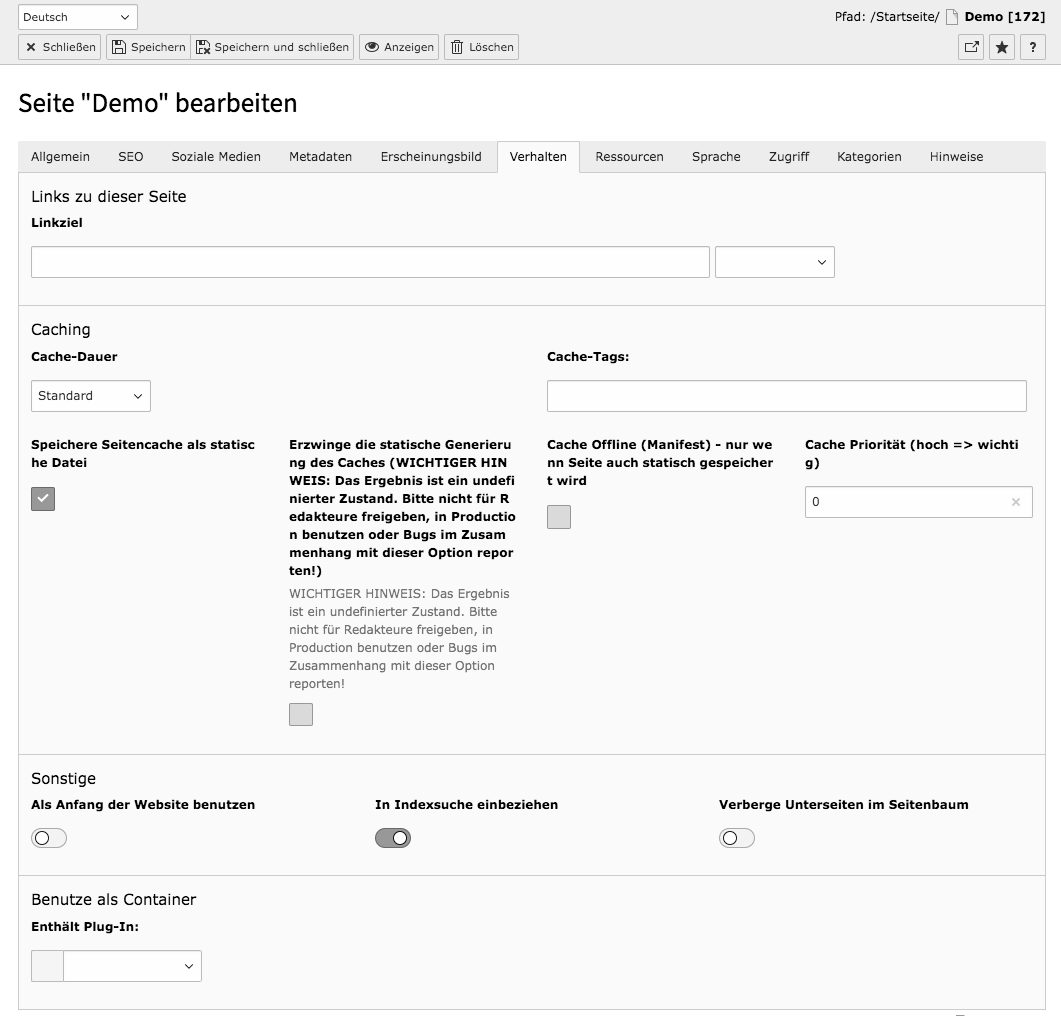Click the Speichern und schließen button
Screen dimensions: 1061x1016
pyautogui.click(x=273, y=46)
